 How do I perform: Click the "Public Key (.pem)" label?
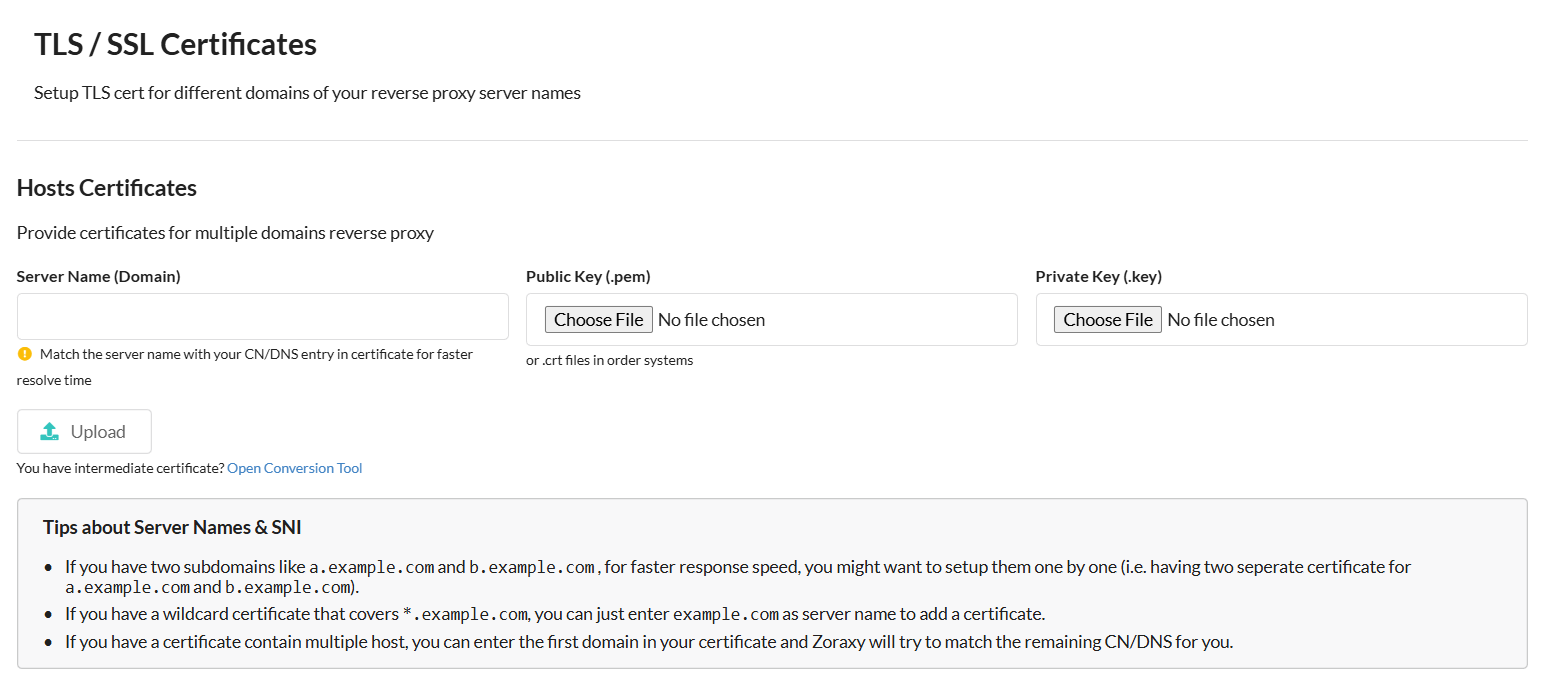click(x=588, y=277)
